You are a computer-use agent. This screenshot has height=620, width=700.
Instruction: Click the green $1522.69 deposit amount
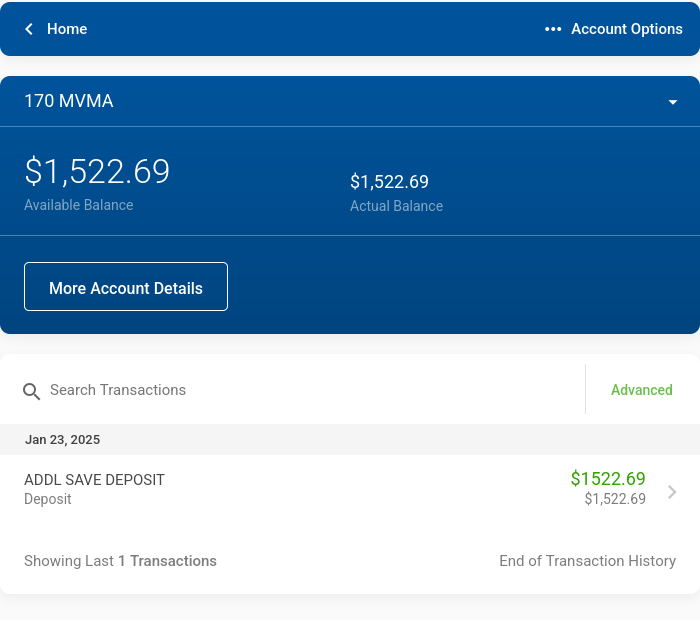[x=608, y=479]
